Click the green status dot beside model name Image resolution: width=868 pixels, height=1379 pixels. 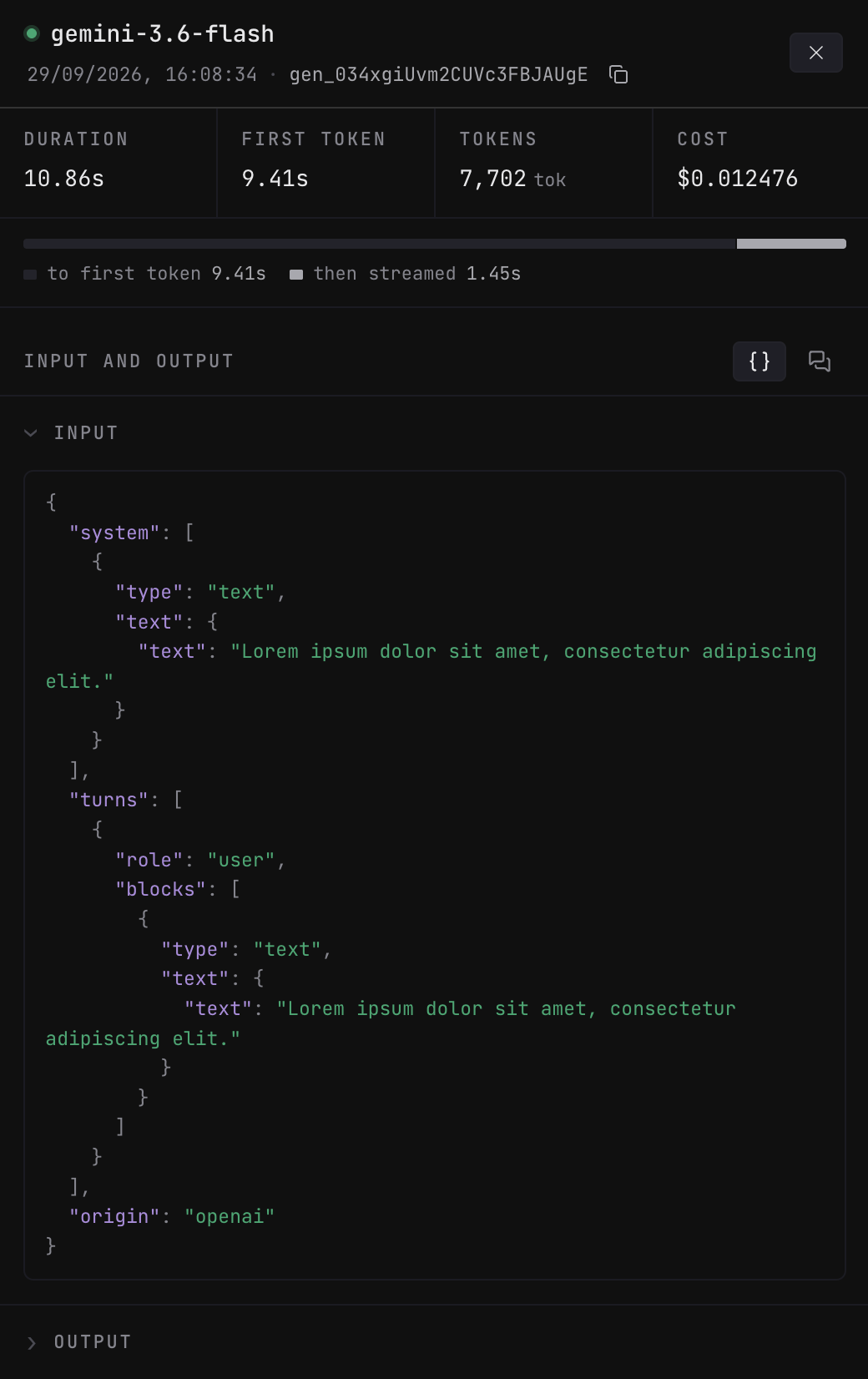click(x=32, y=33)
